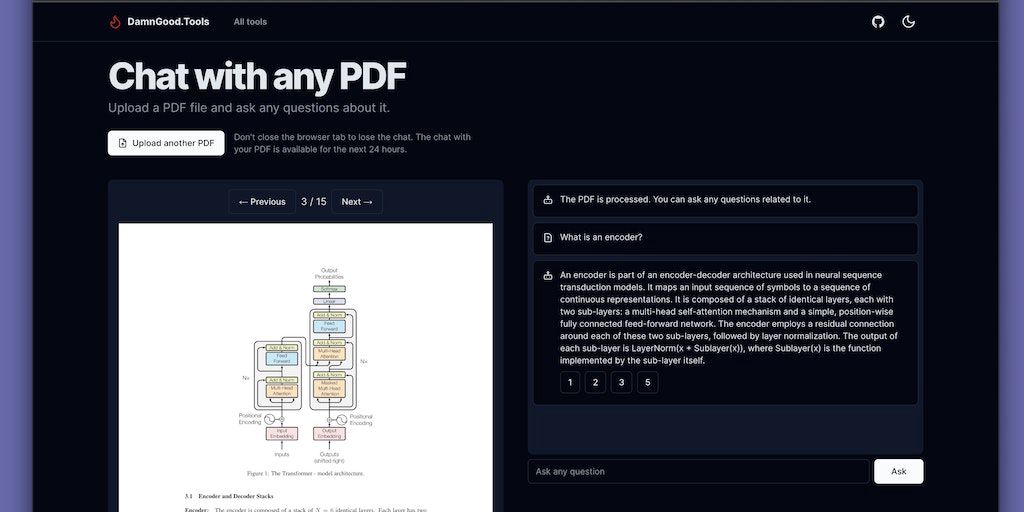This screenshot has width=1024, height=512.
Task: Go to the next PDF page
Action: [x=357, y=202]
